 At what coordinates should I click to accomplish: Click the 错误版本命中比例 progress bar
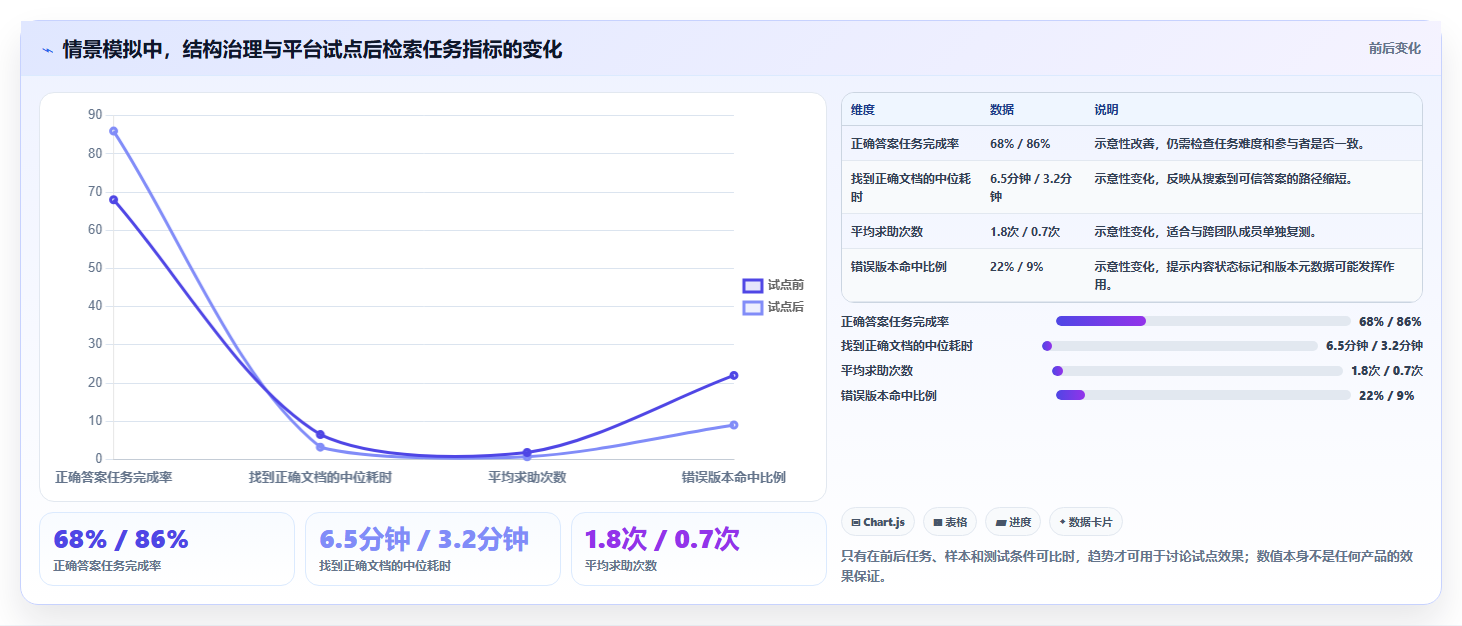[1203, 395]
